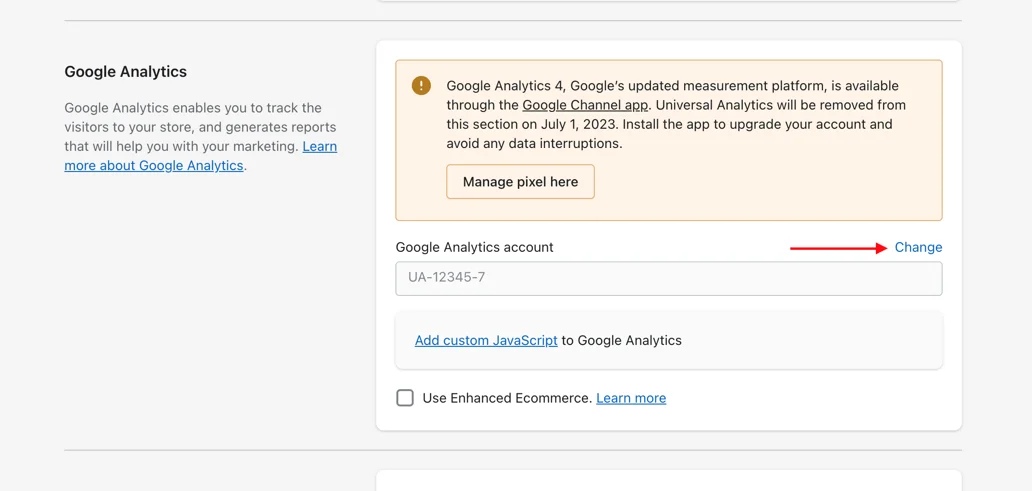Image resolution: width=1032 pixels, height=491 pixels.
Task: Click the Google Analytics section heading
Action: (126, 72)
